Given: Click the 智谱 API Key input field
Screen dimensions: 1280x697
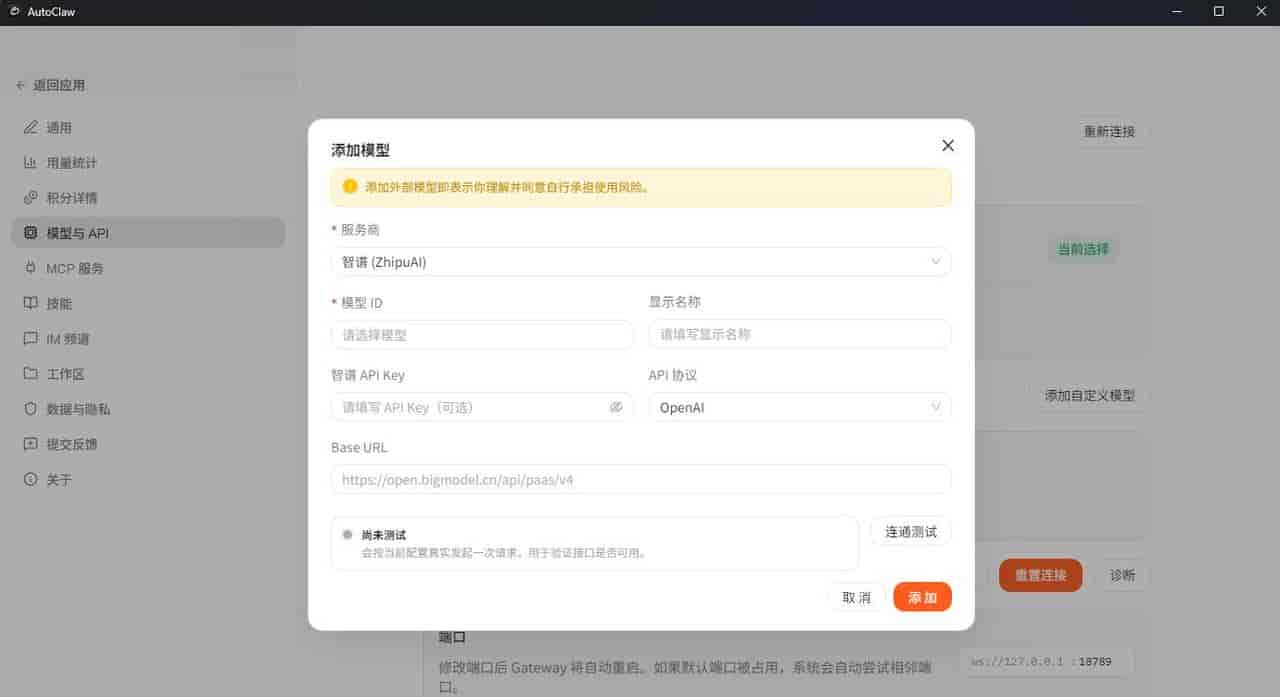Looking at the screenshot, I should pyautogui.click(x=482, y=407).
